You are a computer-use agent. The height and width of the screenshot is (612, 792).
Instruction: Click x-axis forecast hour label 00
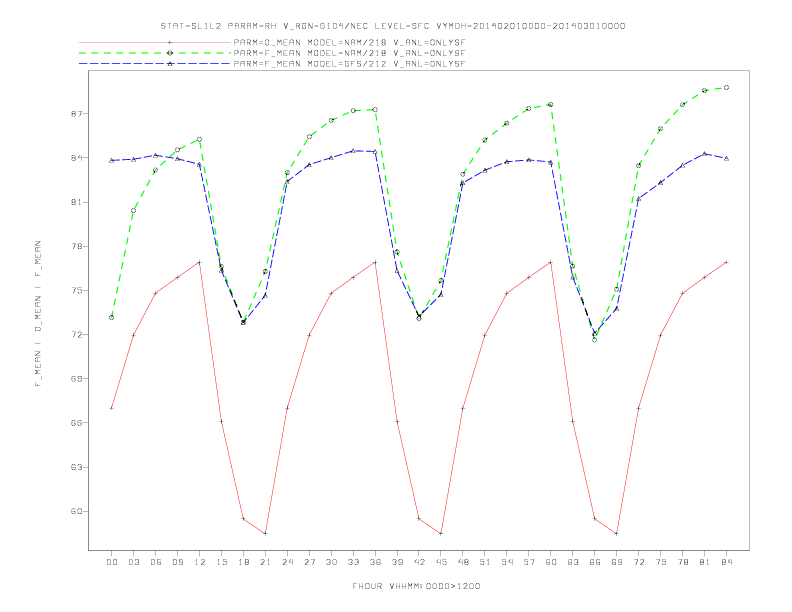coord(112,562)
